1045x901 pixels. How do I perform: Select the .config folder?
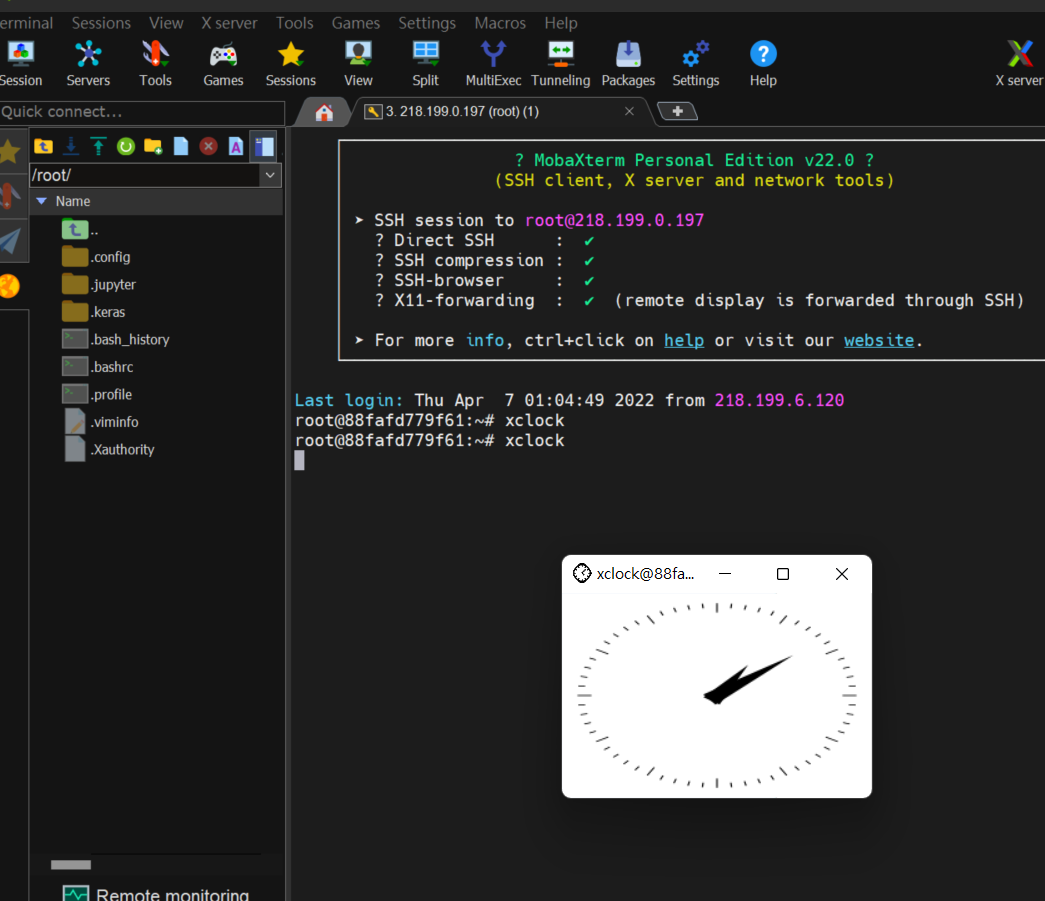pyautogui.click(x=96, y=257)
